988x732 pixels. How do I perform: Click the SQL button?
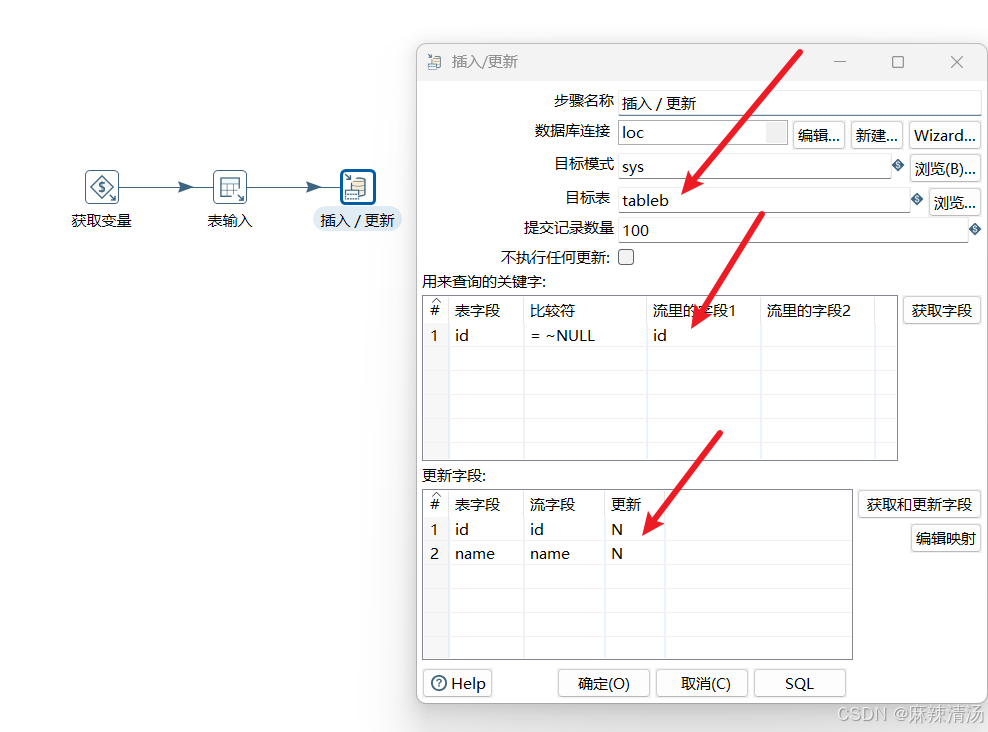(799, 683)
